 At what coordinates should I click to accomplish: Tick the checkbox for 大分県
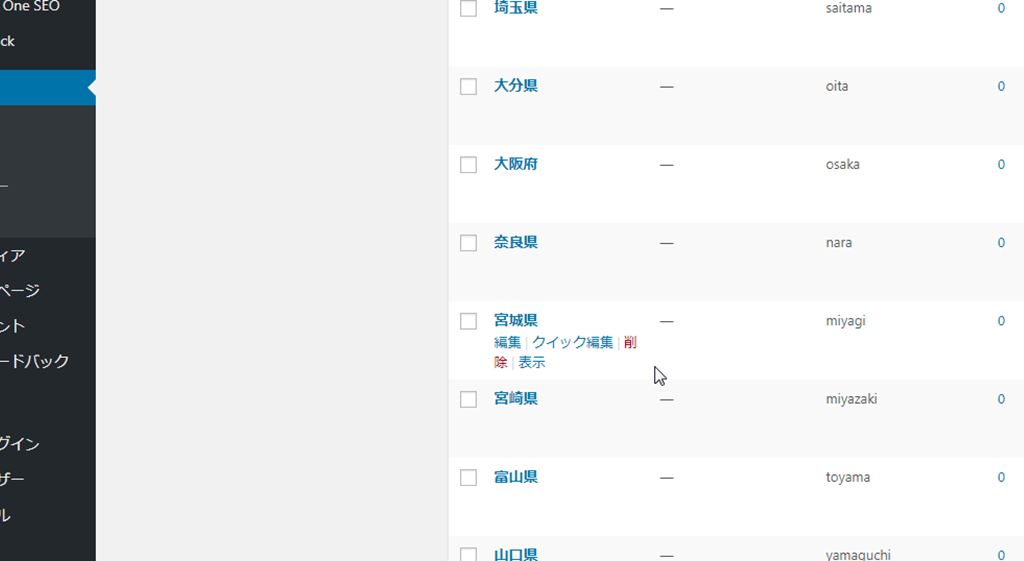point(468,87)
